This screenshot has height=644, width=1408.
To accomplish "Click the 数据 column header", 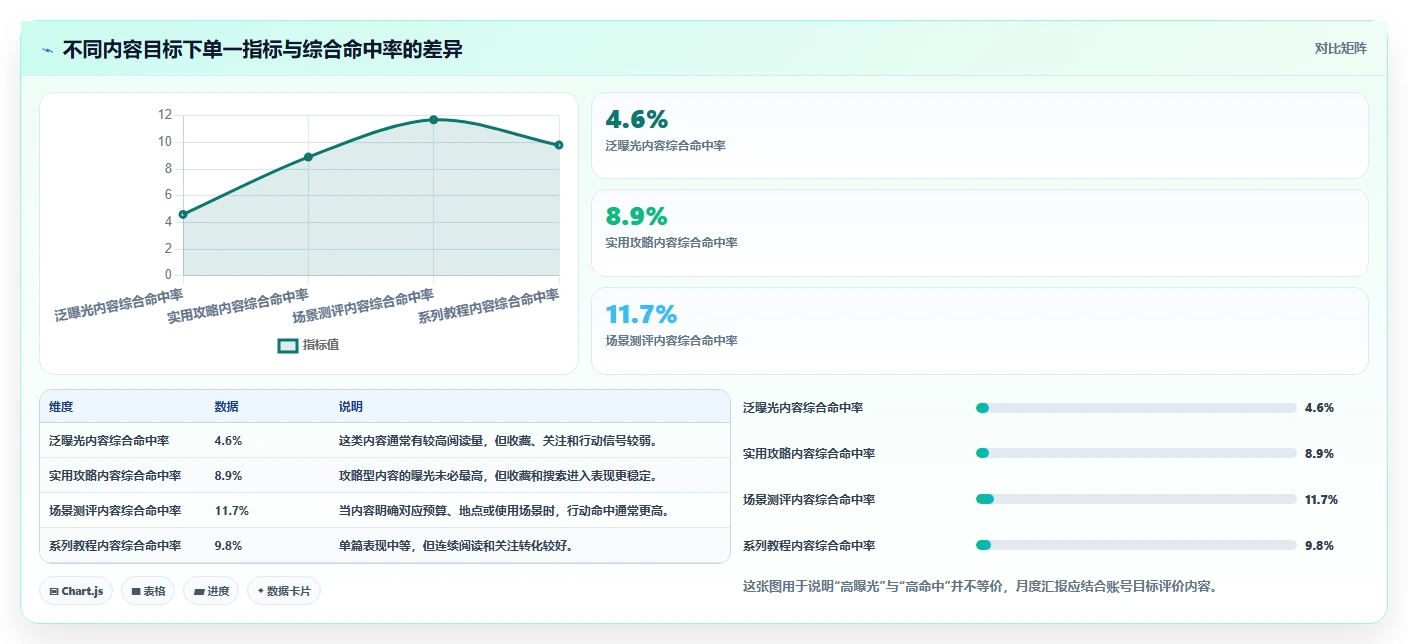I will (226, 407).
